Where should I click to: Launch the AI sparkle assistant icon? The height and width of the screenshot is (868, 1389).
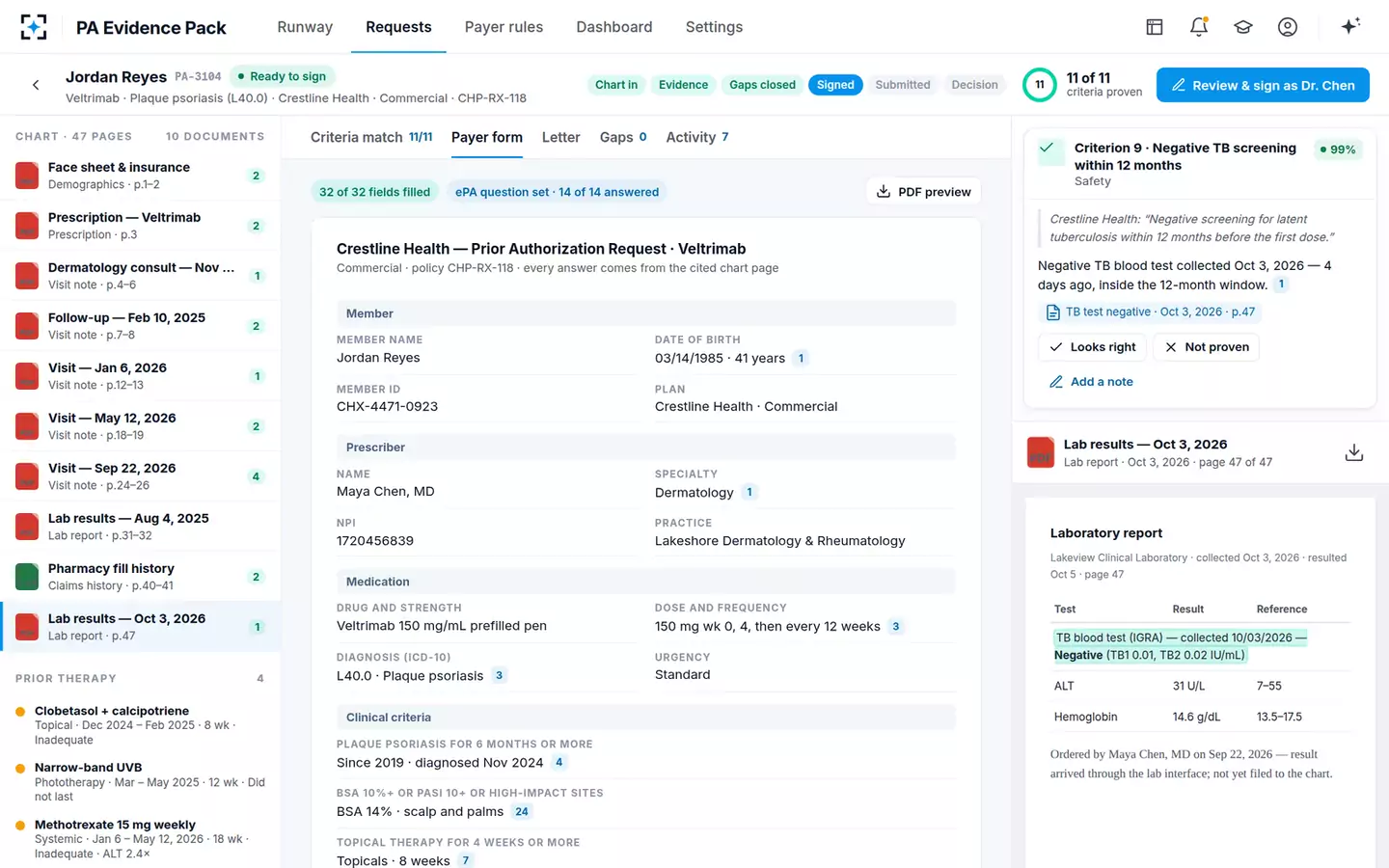coord(1350,26)
